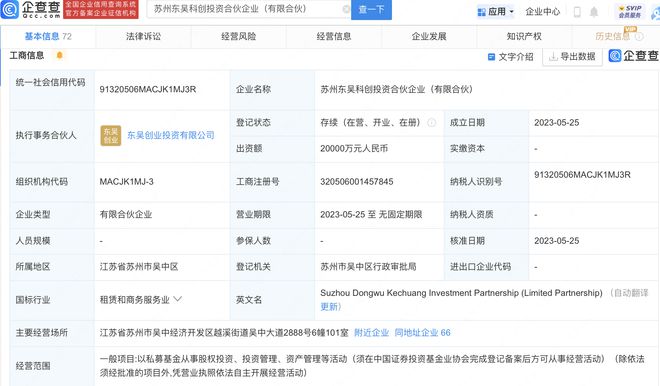Open the 知识产权 tab
Screen dimensions: 660x386
[524, 37]
